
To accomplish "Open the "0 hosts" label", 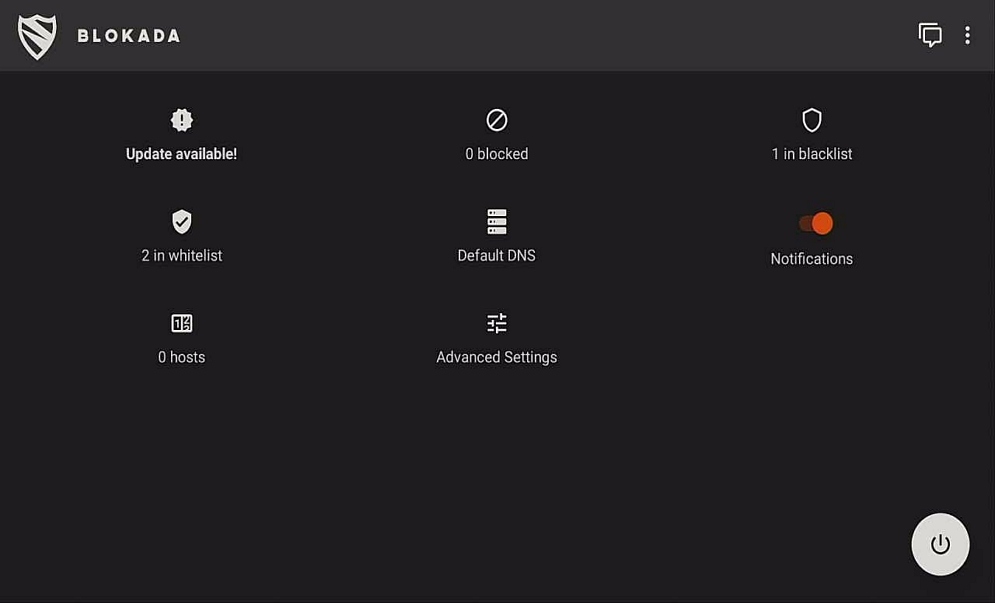I will pyautogui.click(x=181, y=357).
